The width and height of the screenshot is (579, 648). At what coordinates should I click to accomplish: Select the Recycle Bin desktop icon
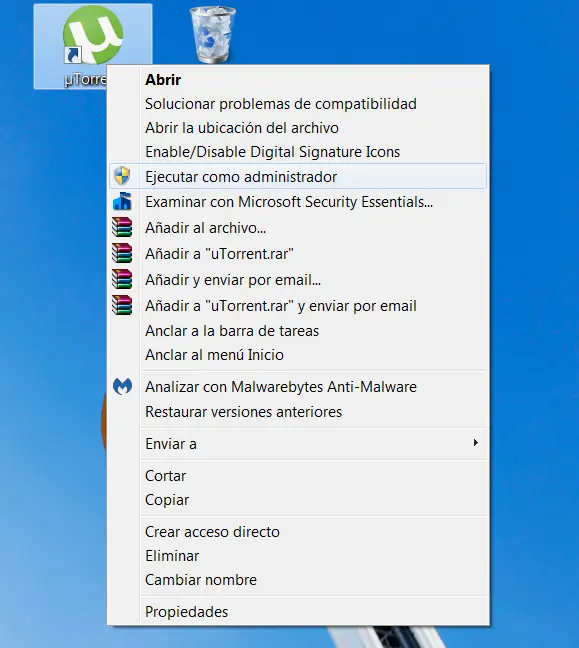212,35
